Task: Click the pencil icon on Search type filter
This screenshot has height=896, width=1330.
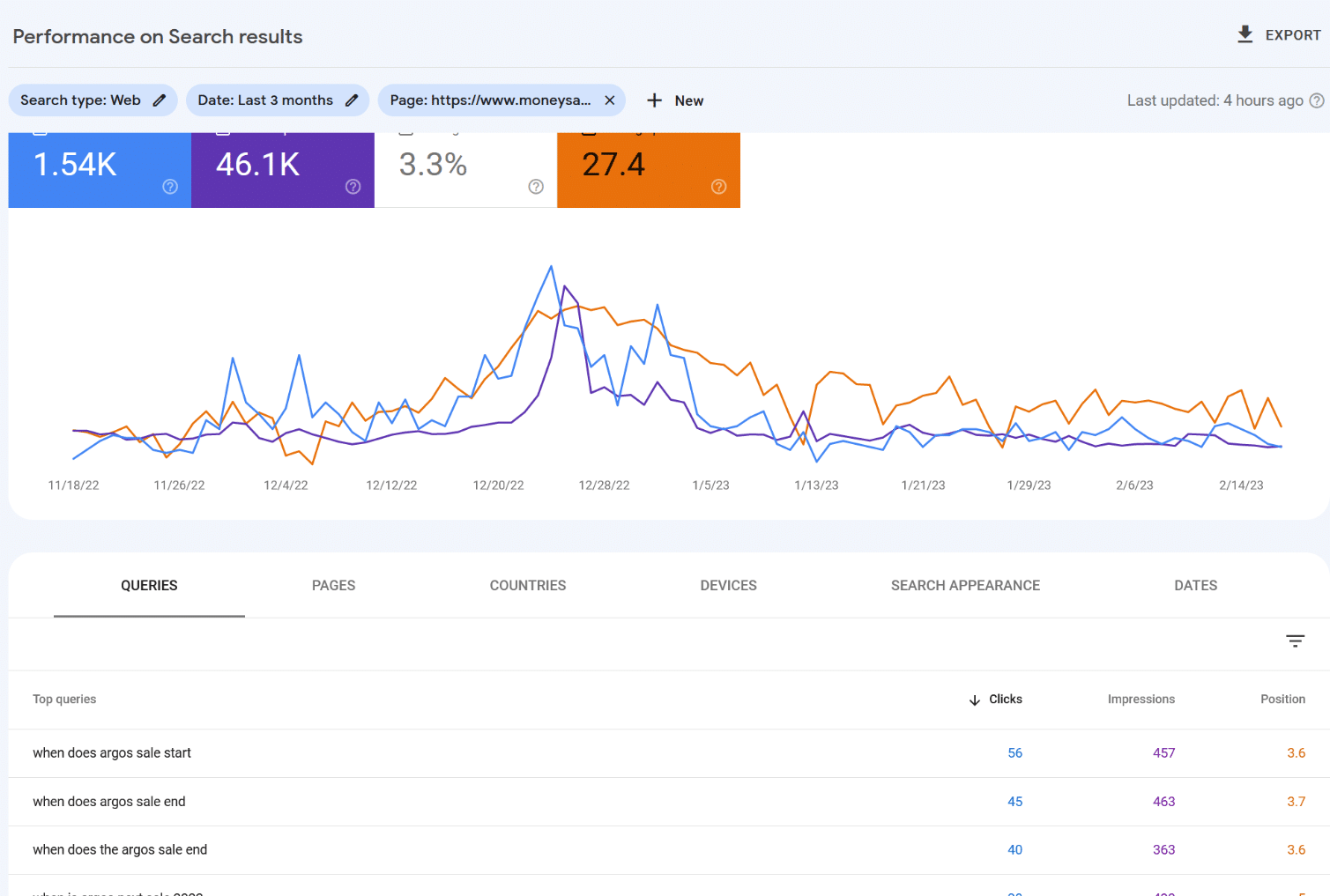Action: pyautogui.click(x=159, y=100)
